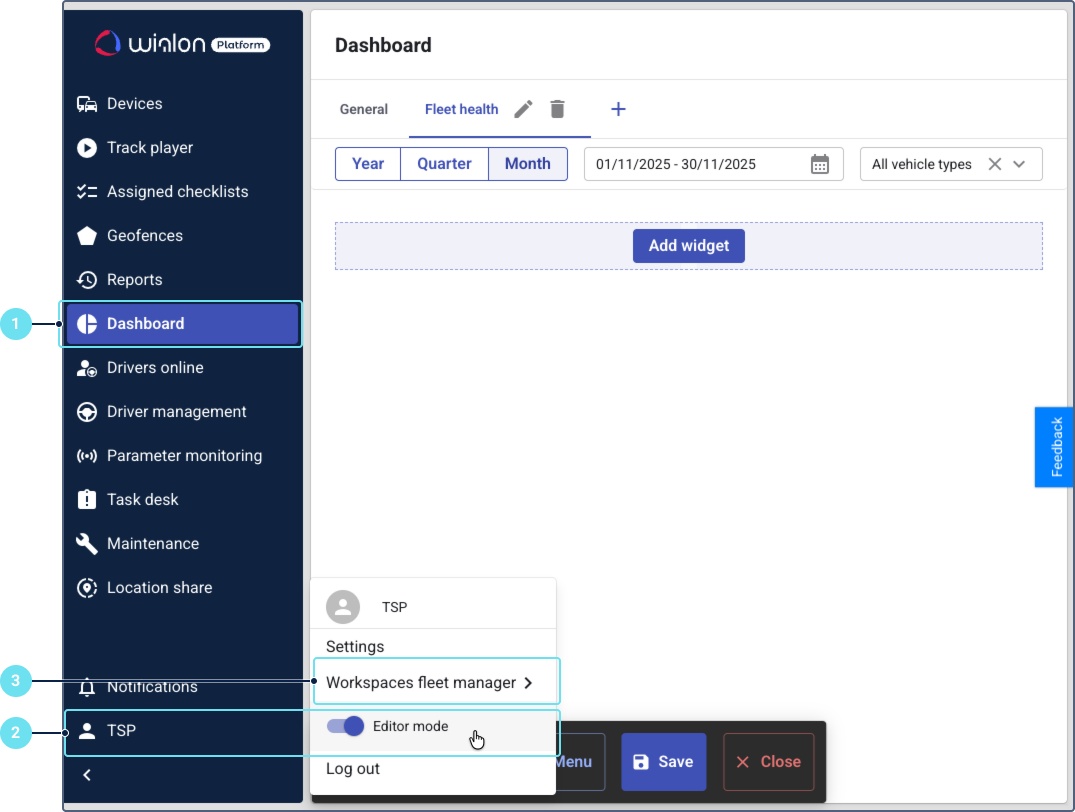Open Maintenance from the sidebar
The width and height of the screenshot is (1075, 812).
(152, 544)
